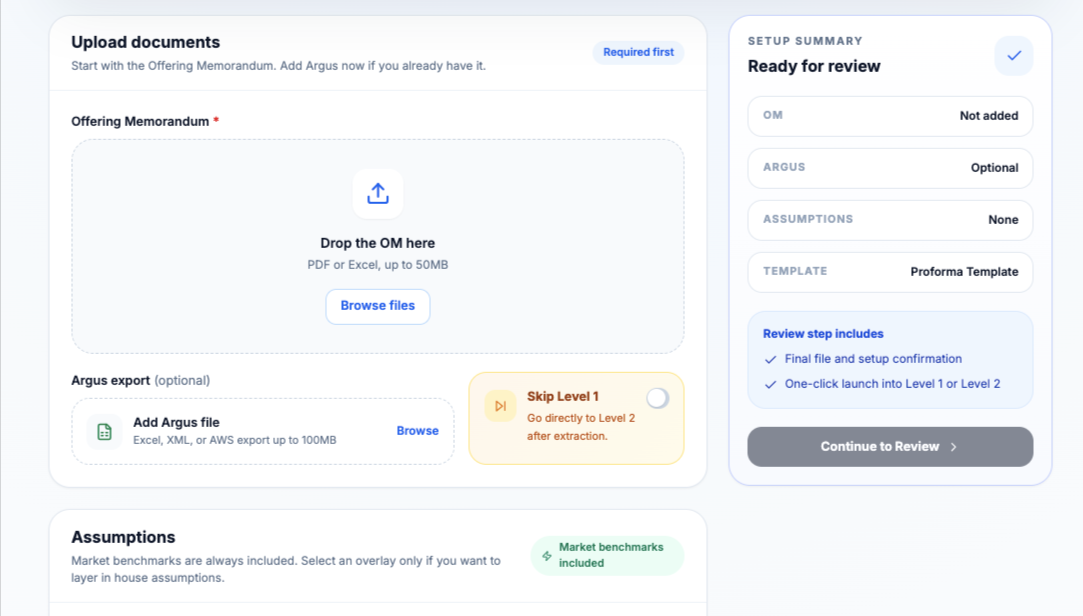Open the Assumptions None summary row
This screenshot has height=616, width=1083.
pos(889,220)
